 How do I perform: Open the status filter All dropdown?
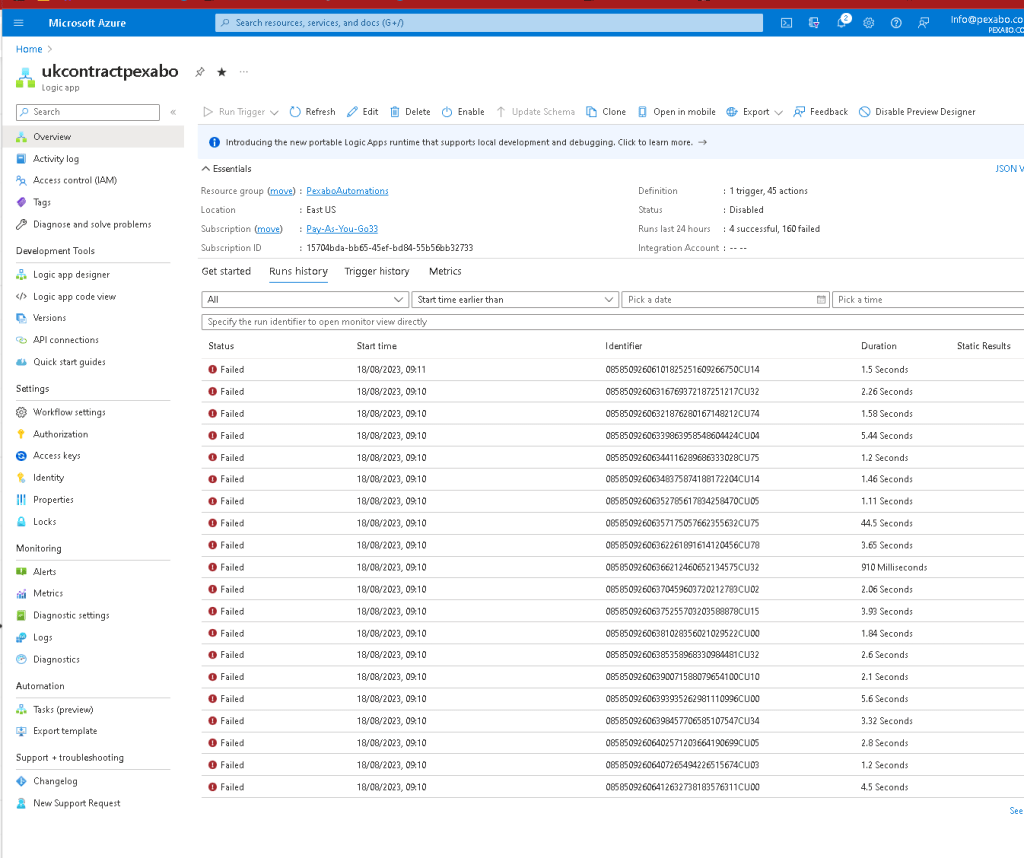305,300
